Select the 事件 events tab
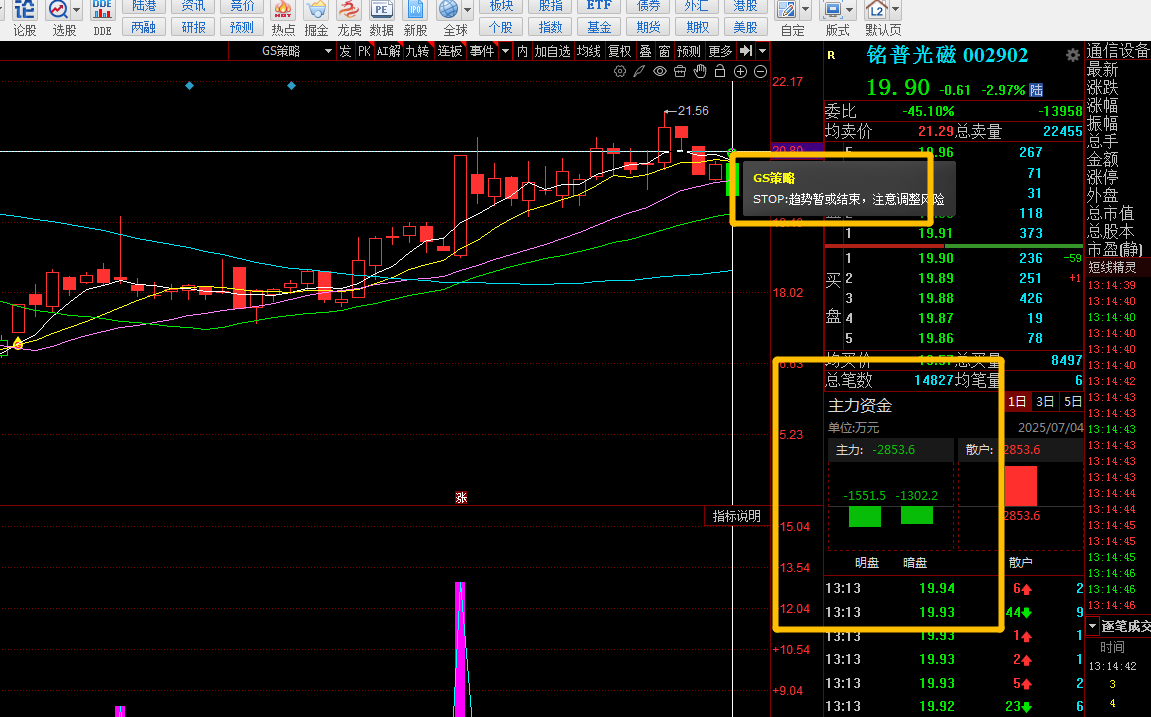1151x717 pixels. [482, 51]
